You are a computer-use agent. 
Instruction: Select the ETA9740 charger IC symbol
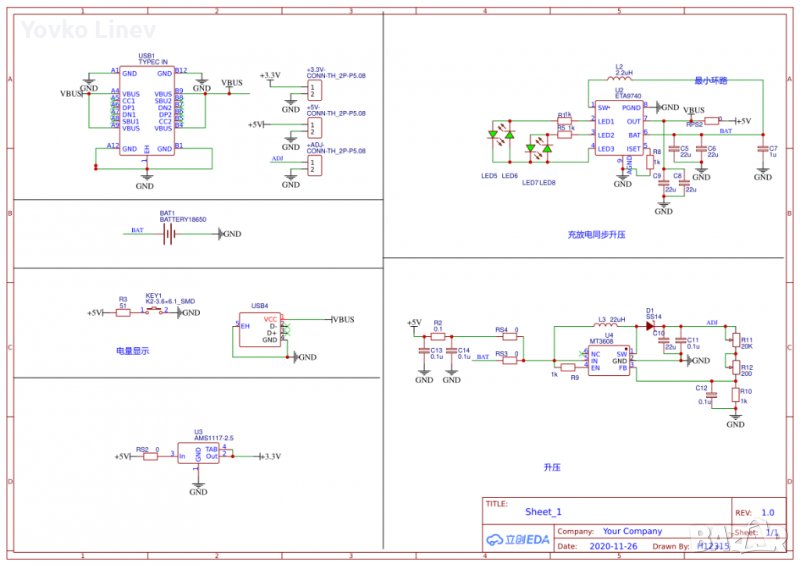point(620,128)
